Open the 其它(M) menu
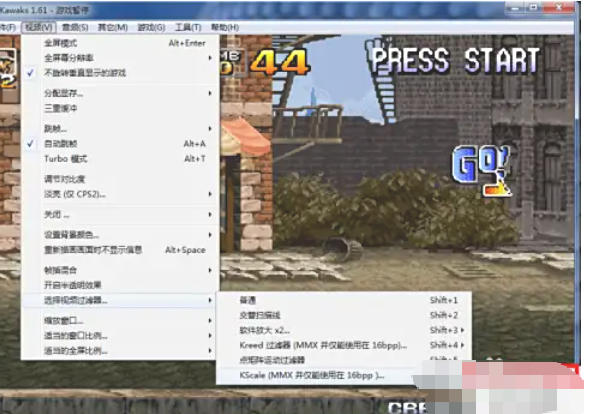The height and width of the screenshot is (414, 594). pos(113,27)
